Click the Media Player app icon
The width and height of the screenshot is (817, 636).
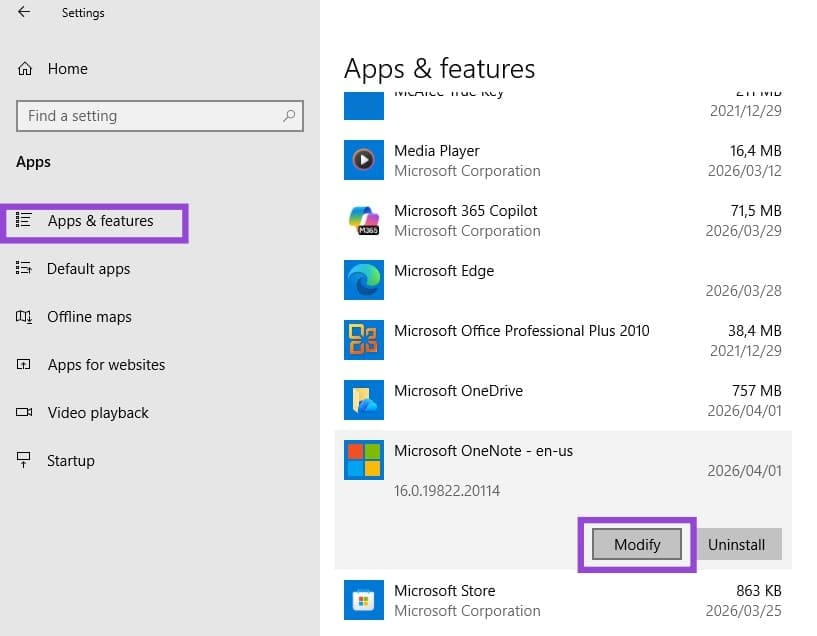363,160
